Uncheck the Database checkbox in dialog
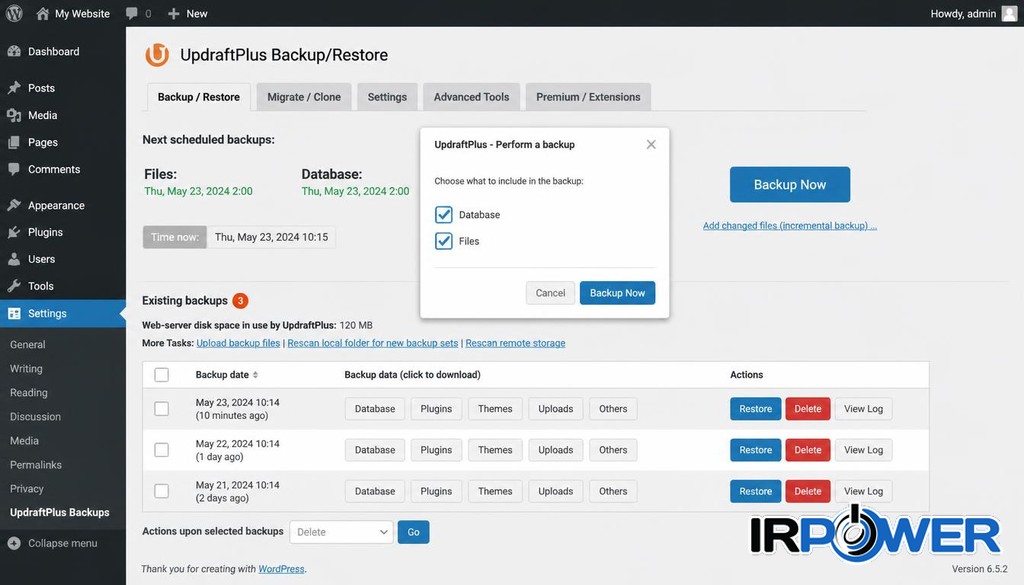This screenshot has height=585, width=1024. point(444,214)
